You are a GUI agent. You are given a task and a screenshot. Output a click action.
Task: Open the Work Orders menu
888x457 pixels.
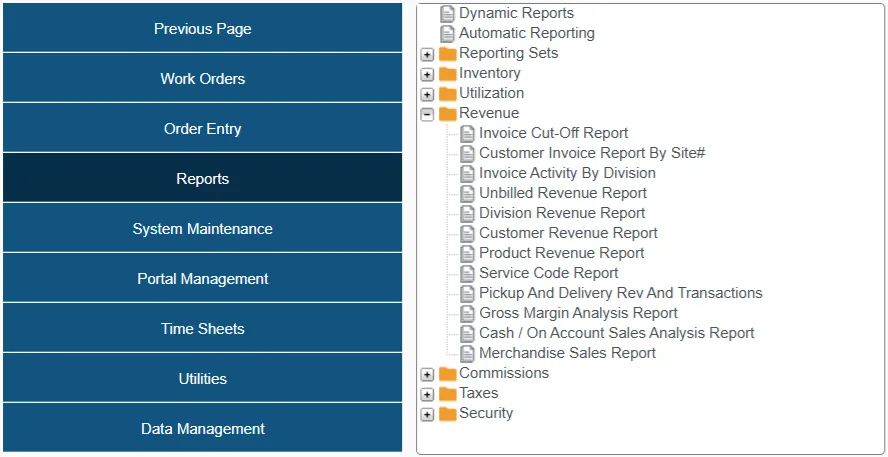click(x=202, y=79)
